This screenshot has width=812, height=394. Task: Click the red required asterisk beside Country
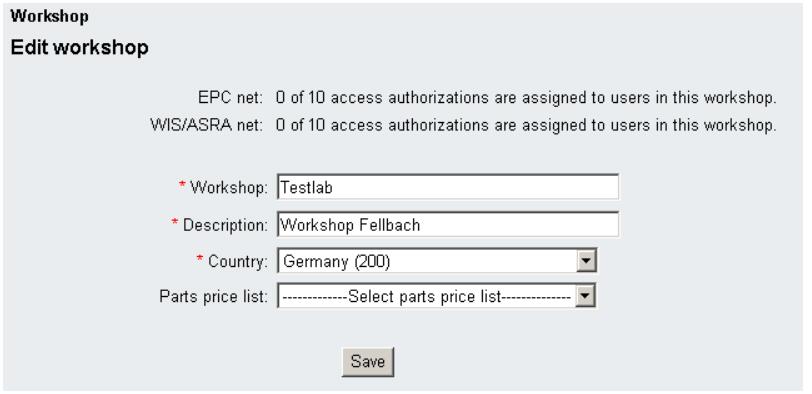coord(200,259)
